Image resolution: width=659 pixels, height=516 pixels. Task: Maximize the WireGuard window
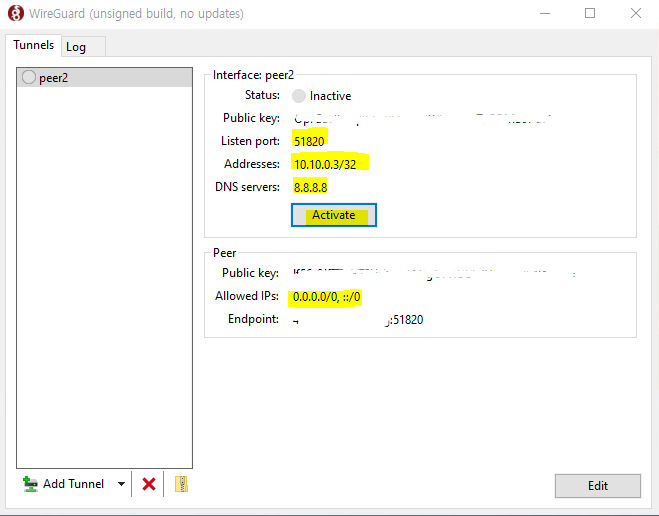pos(590,13)
